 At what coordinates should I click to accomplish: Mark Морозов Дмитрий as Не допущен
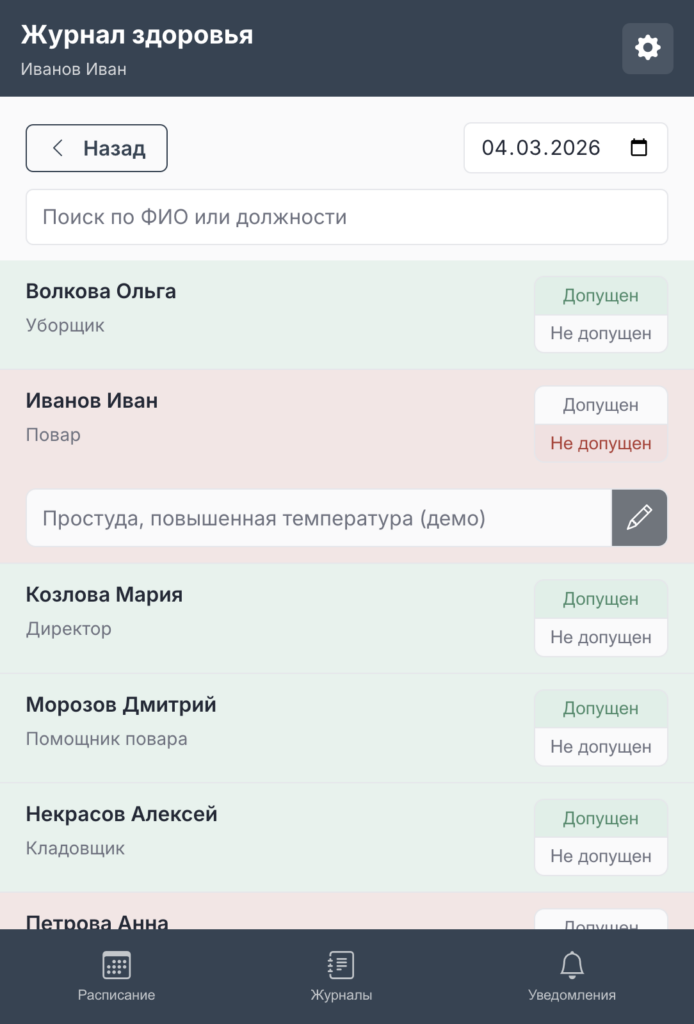601,747
